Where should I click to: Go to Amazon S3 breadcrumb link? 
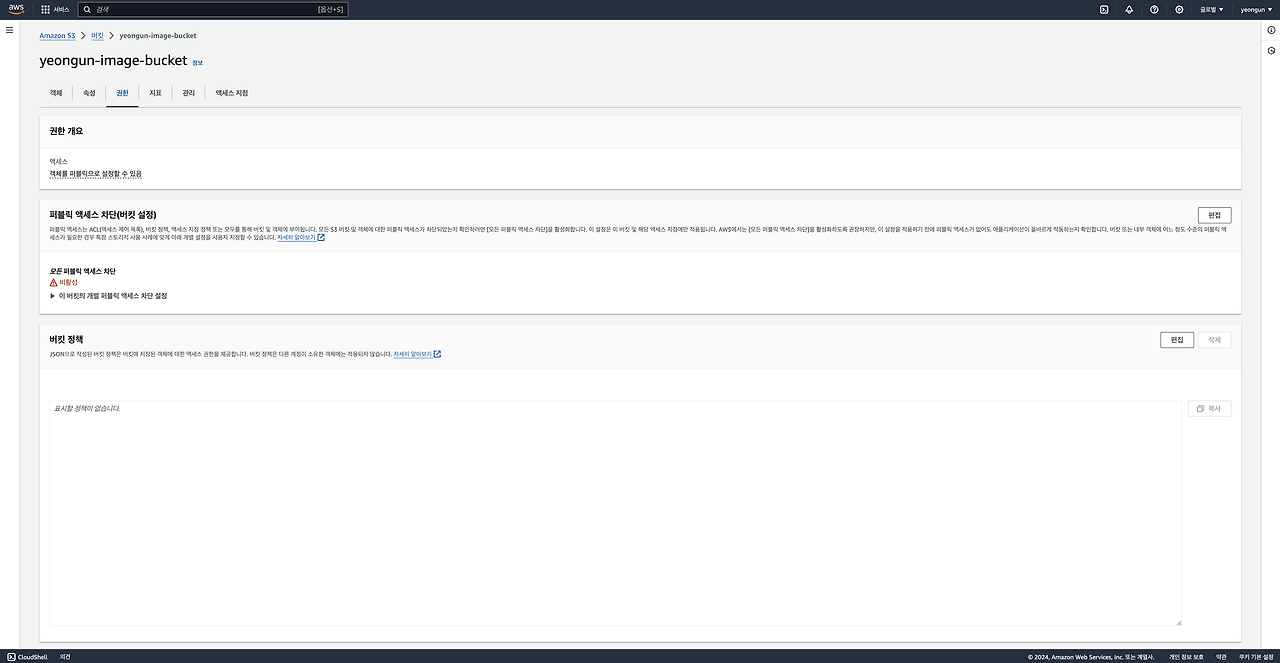[x=57, y=35]
